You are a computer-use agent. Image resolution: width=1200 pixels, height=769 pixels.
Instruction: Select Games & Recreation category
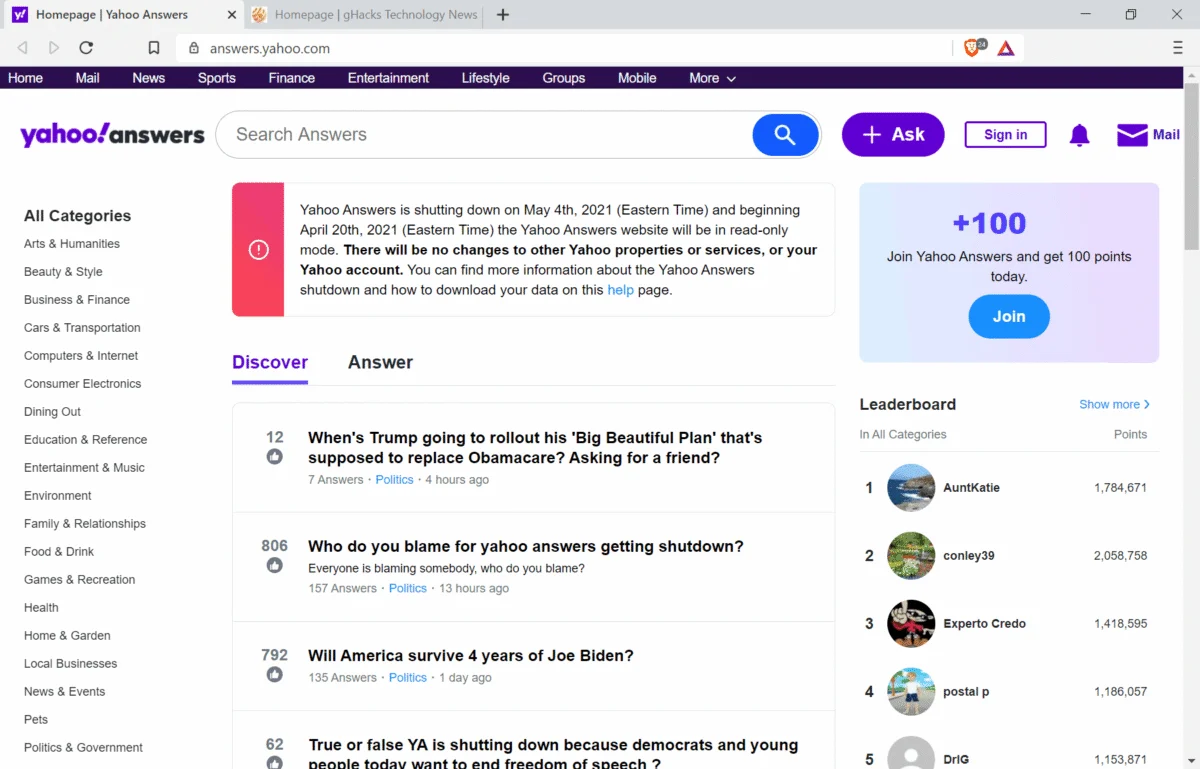coord(79,580)
